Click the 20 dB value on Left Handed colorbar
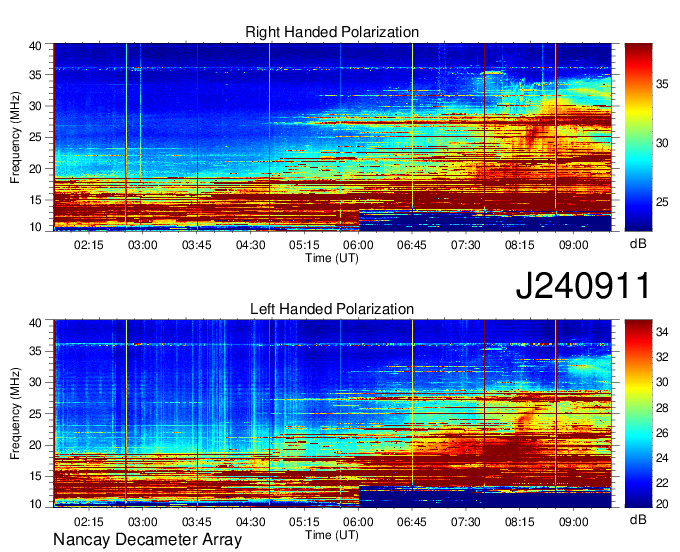This screenshot has width=680, height=552. [662, 503]
